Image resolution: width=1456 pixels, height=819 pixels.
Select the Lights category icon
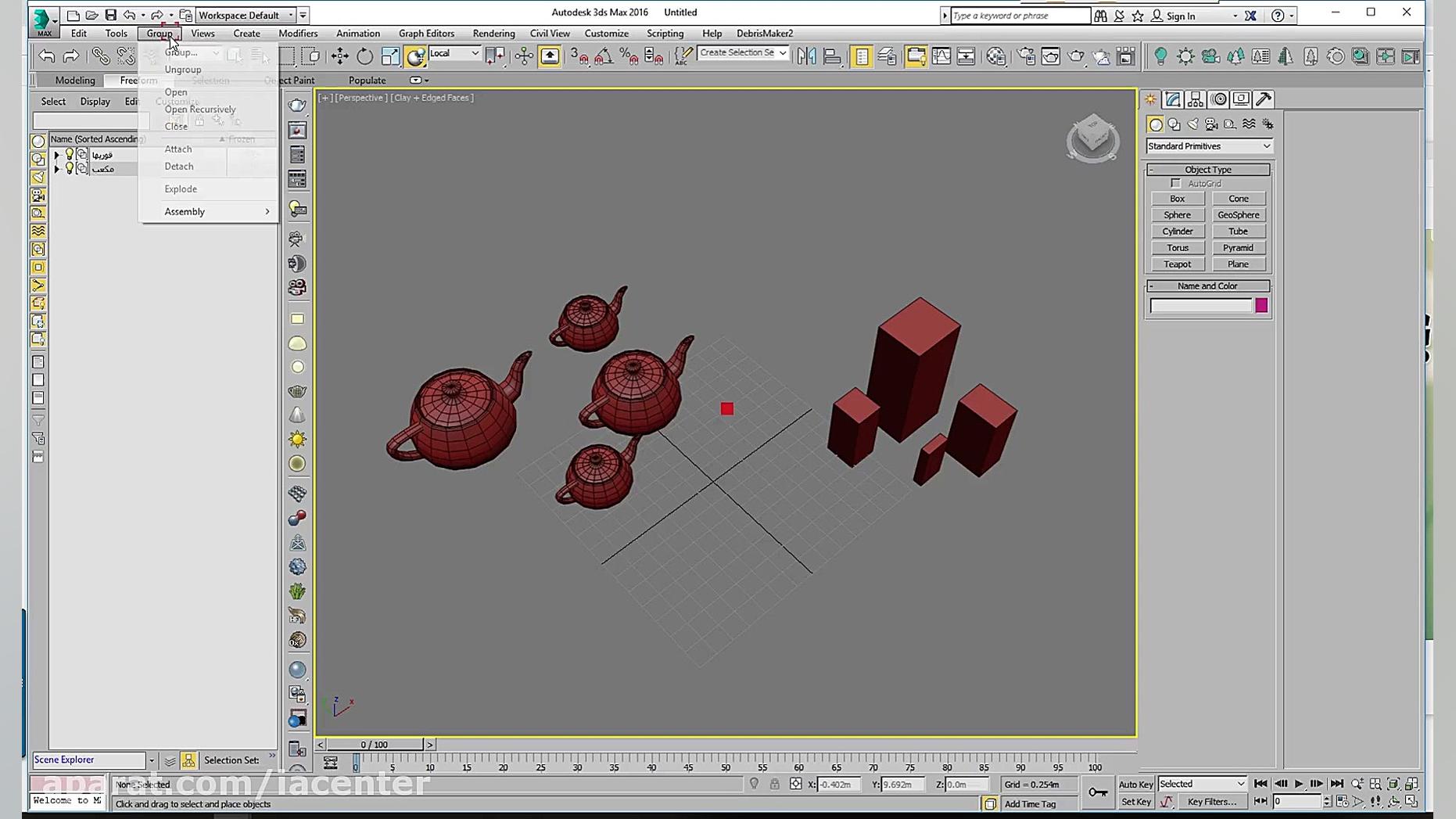(1192, 124)
